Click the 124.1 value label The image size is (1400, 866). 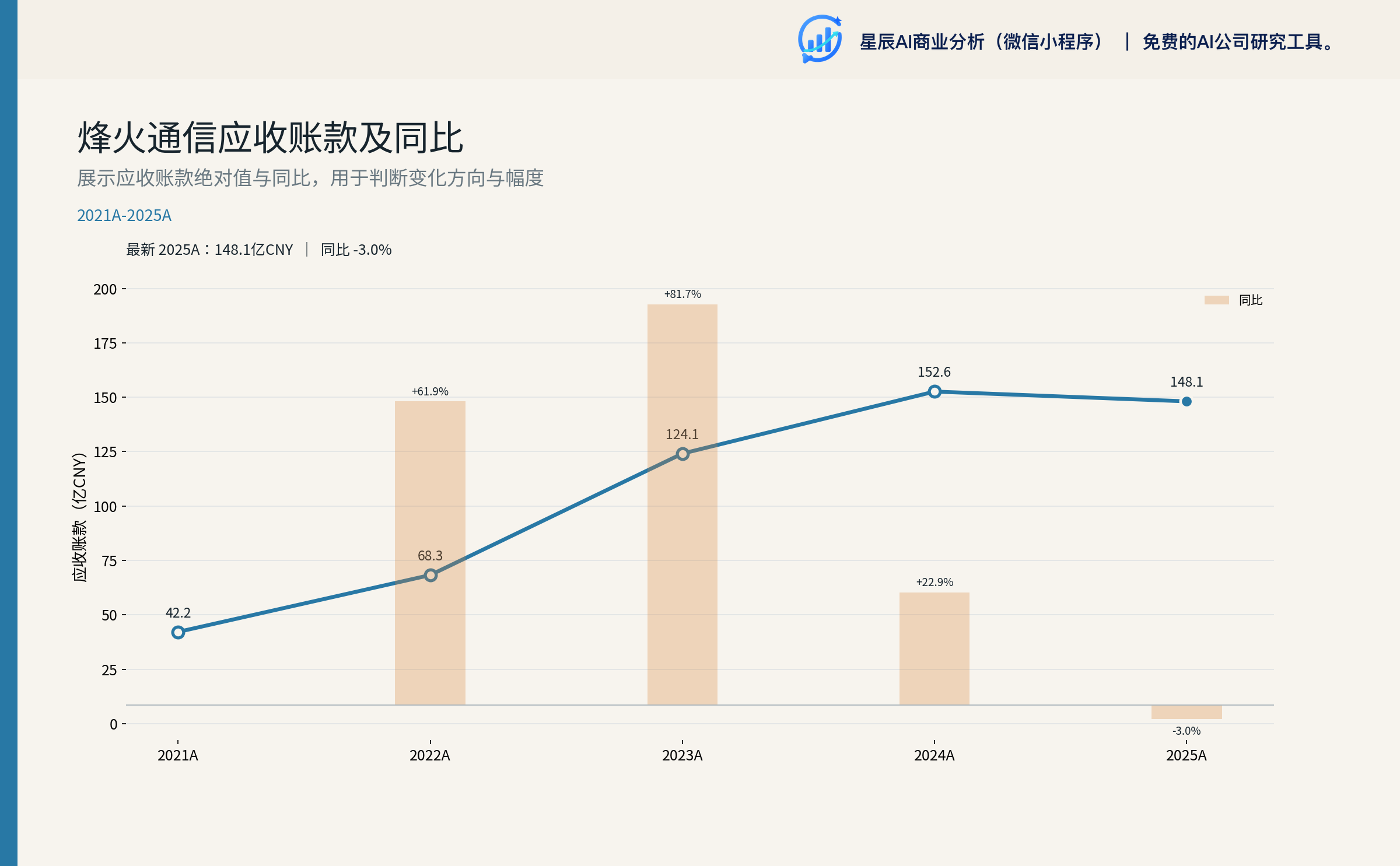click(682, 434)
